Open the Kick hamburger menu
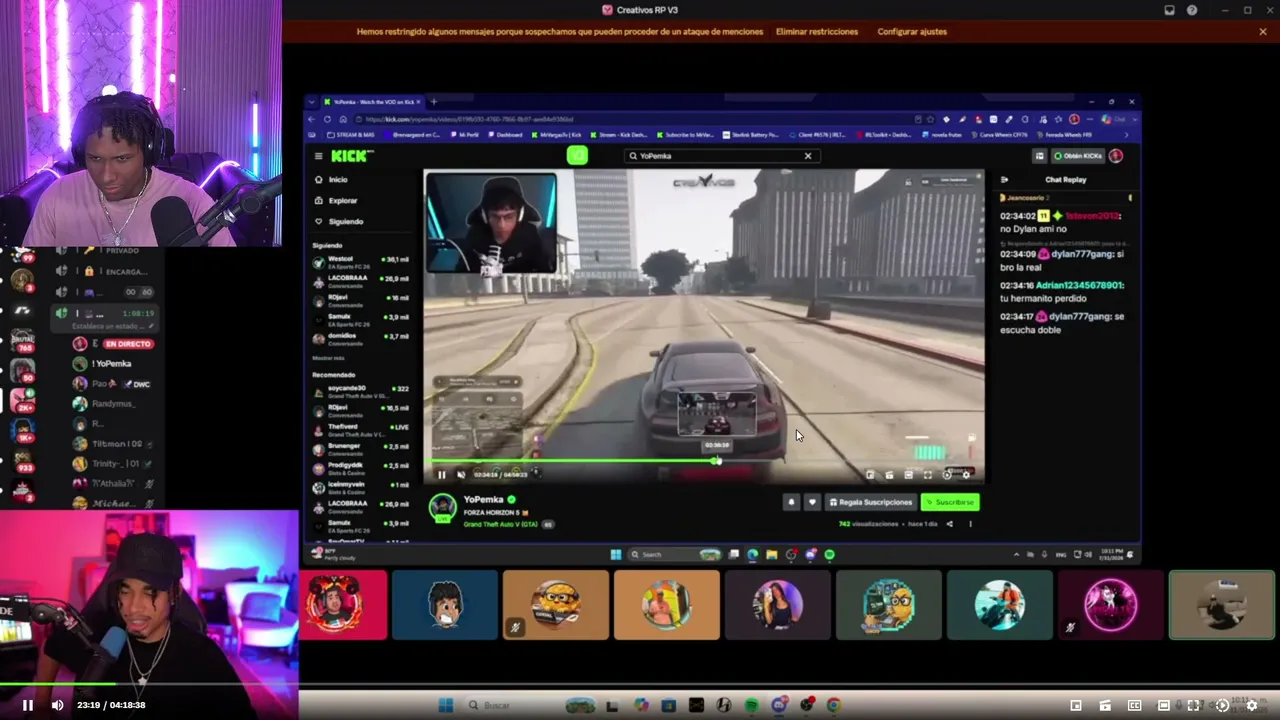 coord(319,156)
